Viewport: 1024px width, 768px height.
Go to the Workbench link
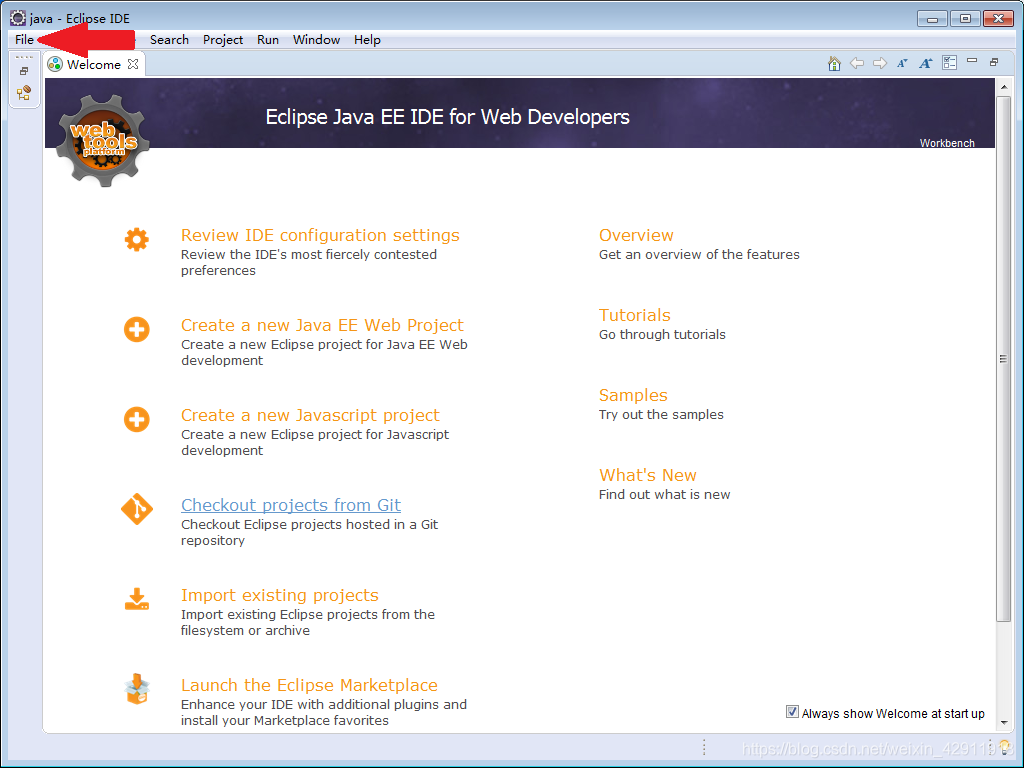coord(947,143)
